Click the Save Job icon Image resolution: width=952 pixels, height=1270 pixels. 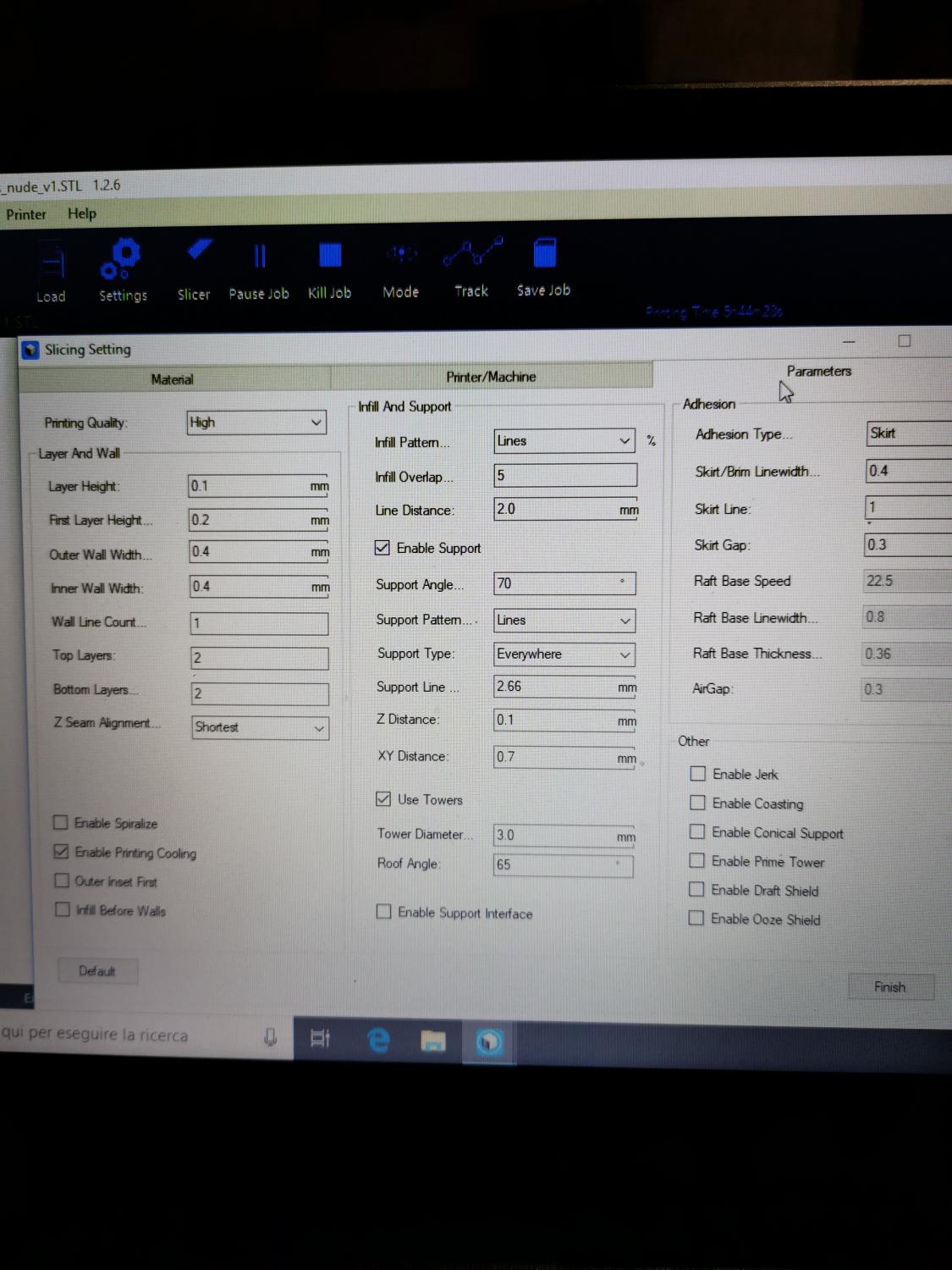pyautogui.click(x=544, y=253)
